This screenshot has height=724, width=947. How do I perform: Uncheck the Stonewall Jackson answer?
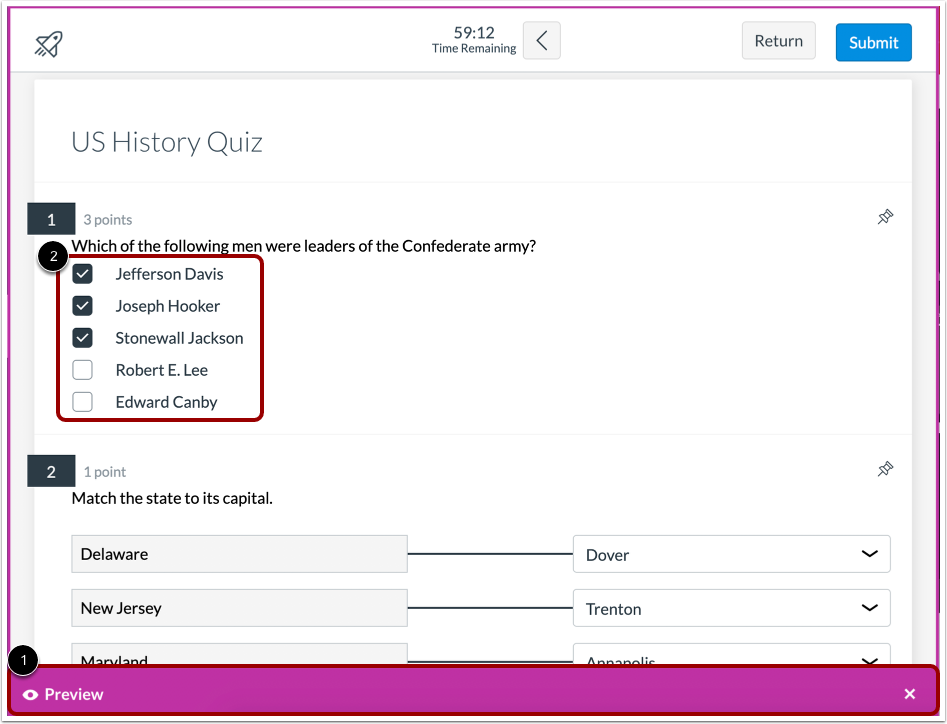pyautogui.click(x=82, y=337)
